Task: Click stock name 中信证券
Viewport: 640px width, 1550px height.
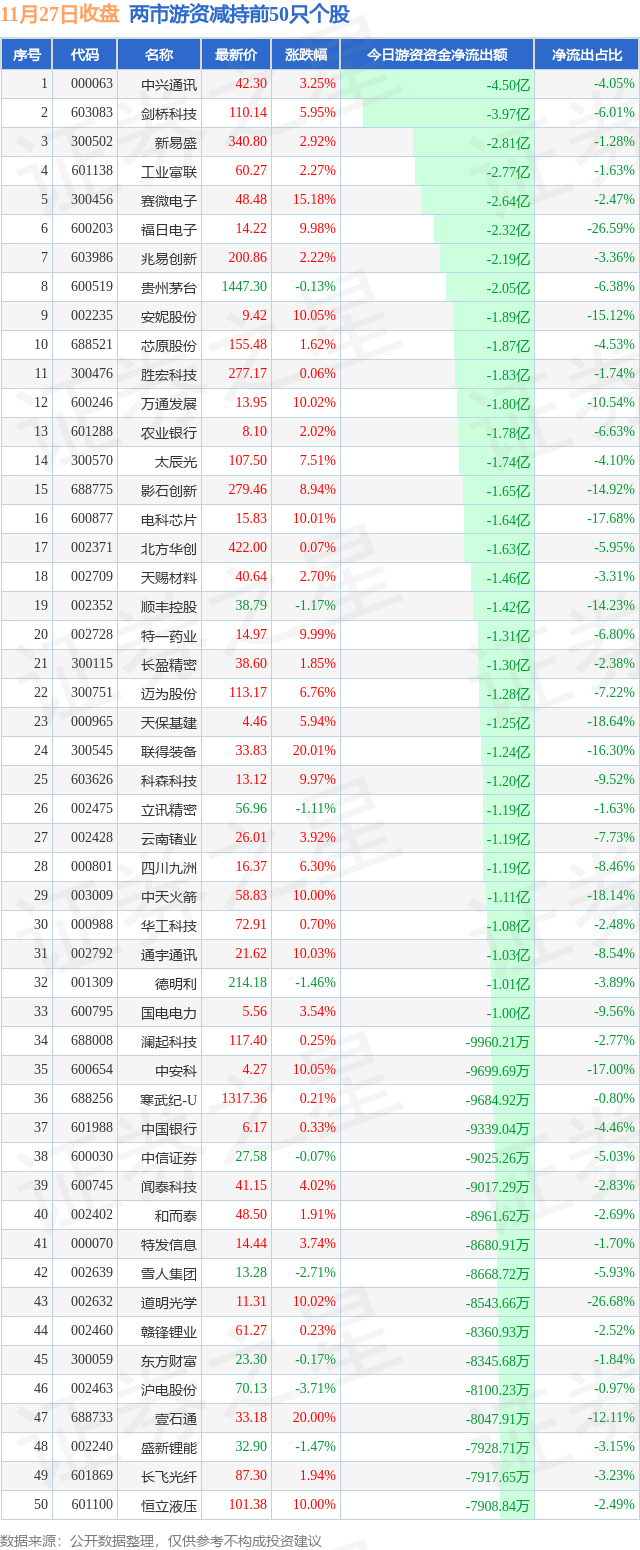Action: tap(169, 1157)
